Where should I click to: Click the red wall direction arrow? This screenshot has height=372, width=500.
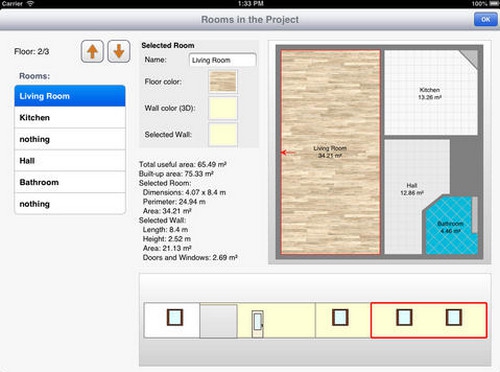click(288, 152)
